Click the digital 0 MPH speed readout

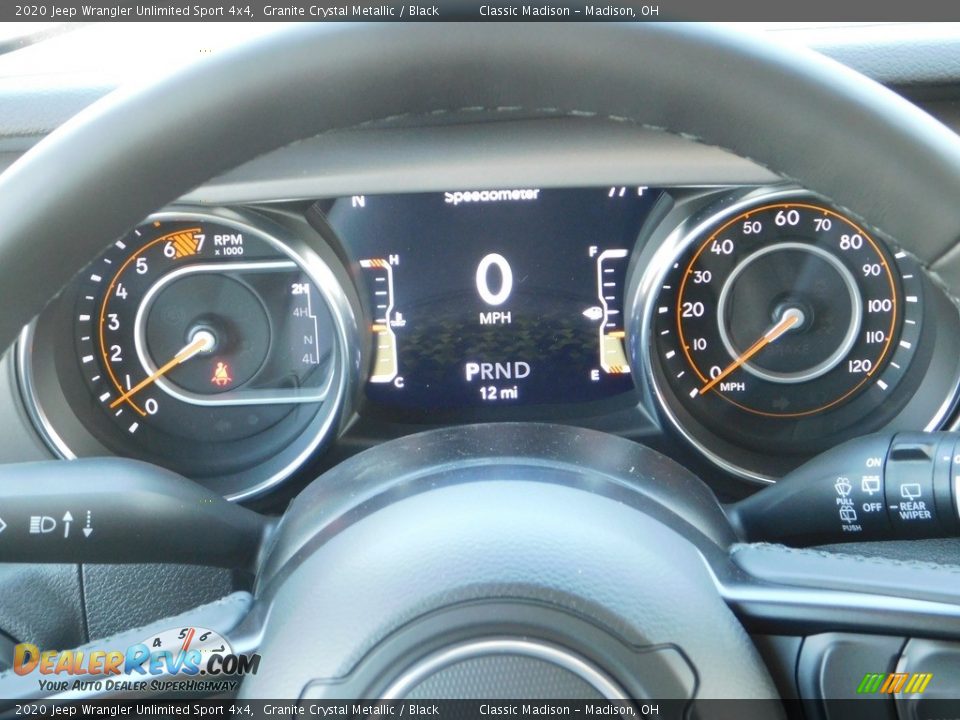click(x=494, y=288)
